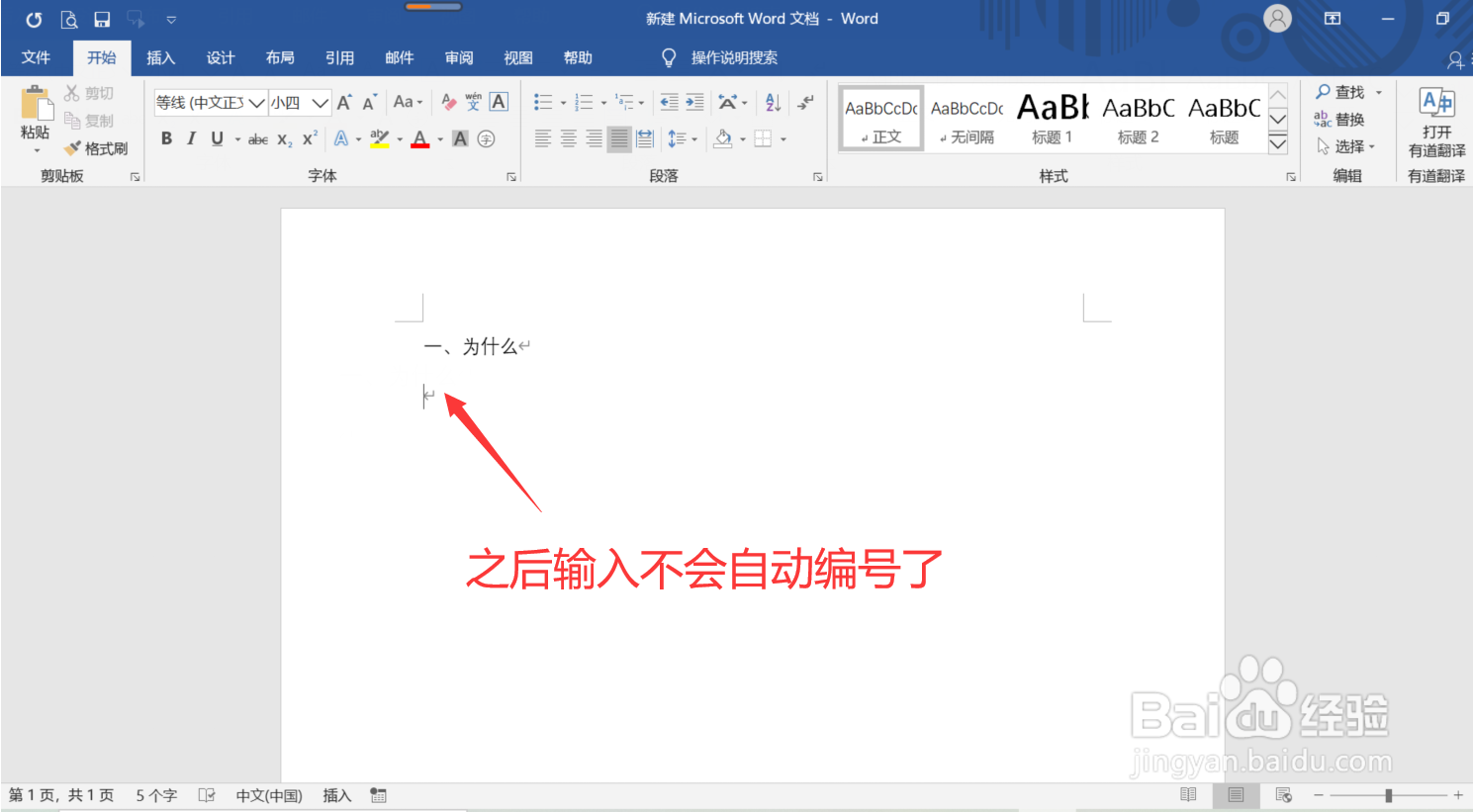The height and width of the screenshot is (812, 1473).
Task: Toggle Bold formatting
Action: click(x=166, y=139)
